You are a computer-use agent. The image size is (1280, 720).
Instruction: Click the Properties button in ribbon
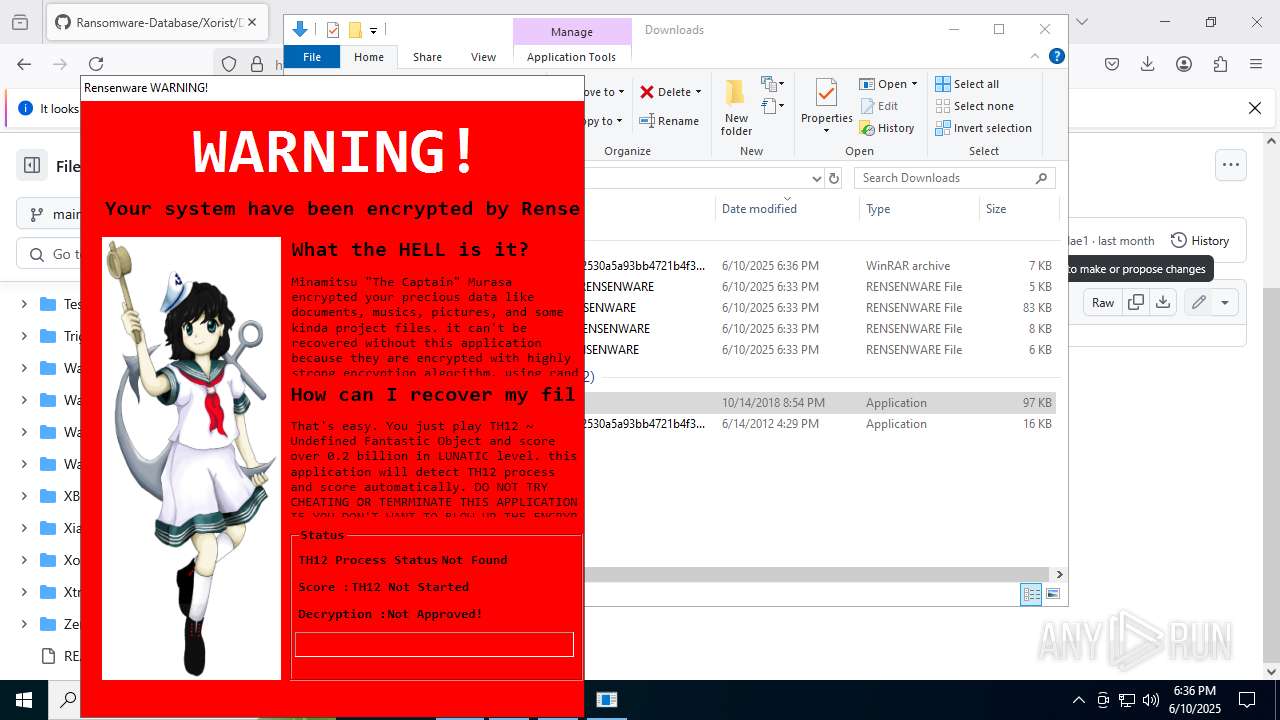(x=826, y=107)
